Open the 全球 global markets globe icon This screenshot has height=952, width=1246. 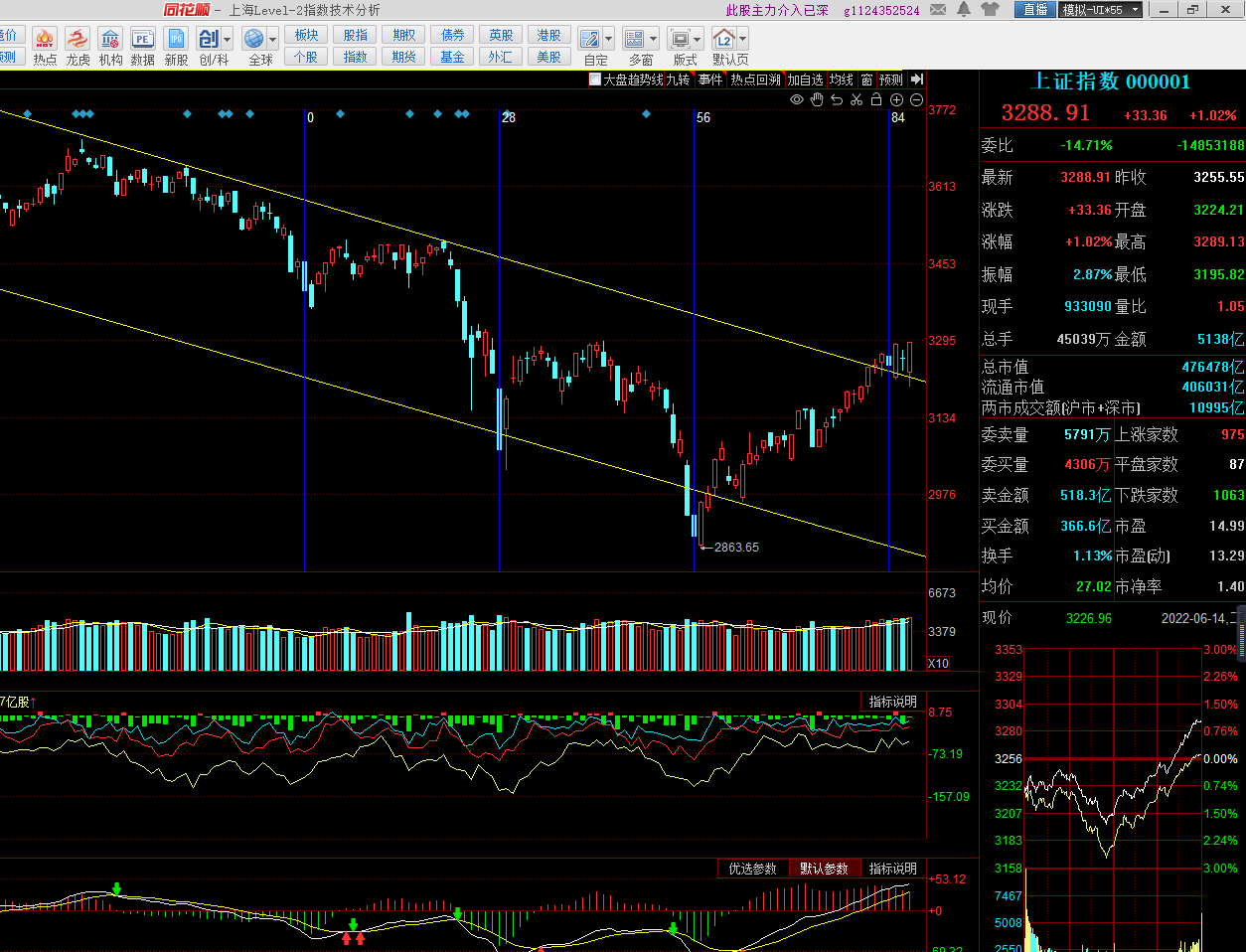(254, 39)
